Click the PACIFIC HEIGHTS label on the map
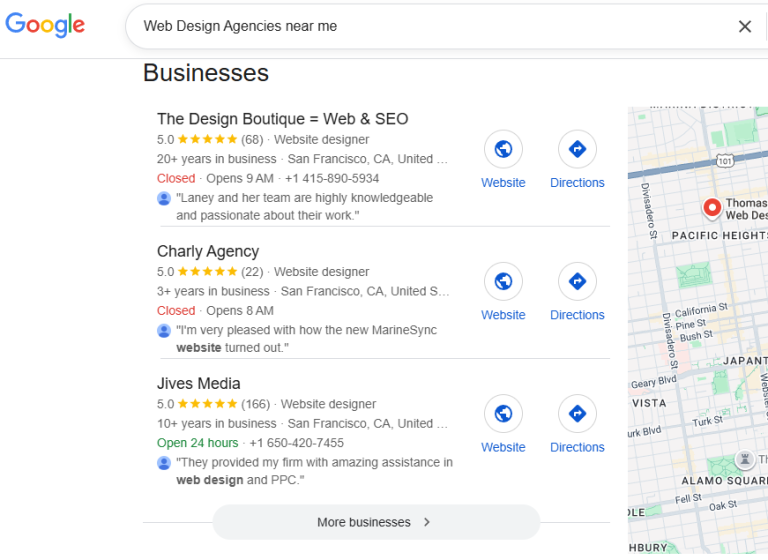Image resolution: width=768 pixels, height=560 pixels. click(x=720, y=236)
